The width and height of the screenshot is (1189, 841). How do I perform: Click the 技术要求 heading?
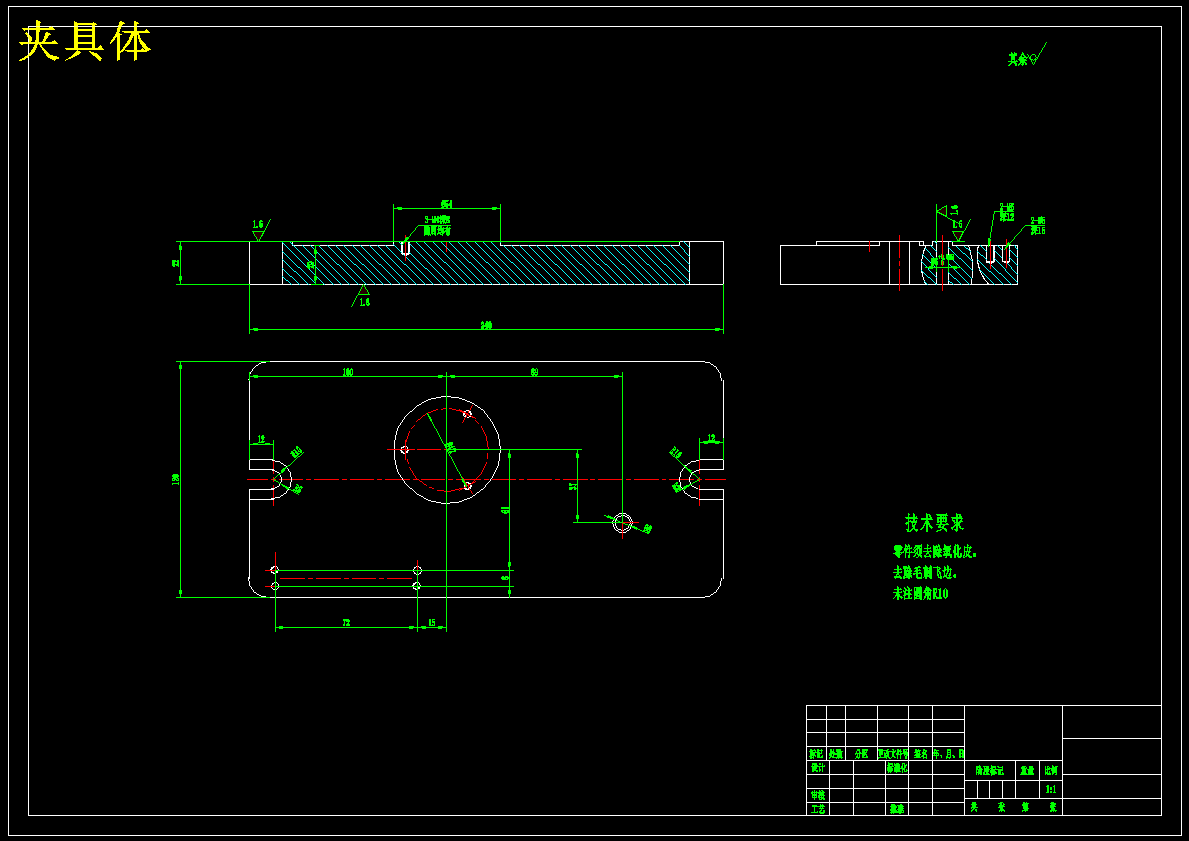tap(933, 522)
